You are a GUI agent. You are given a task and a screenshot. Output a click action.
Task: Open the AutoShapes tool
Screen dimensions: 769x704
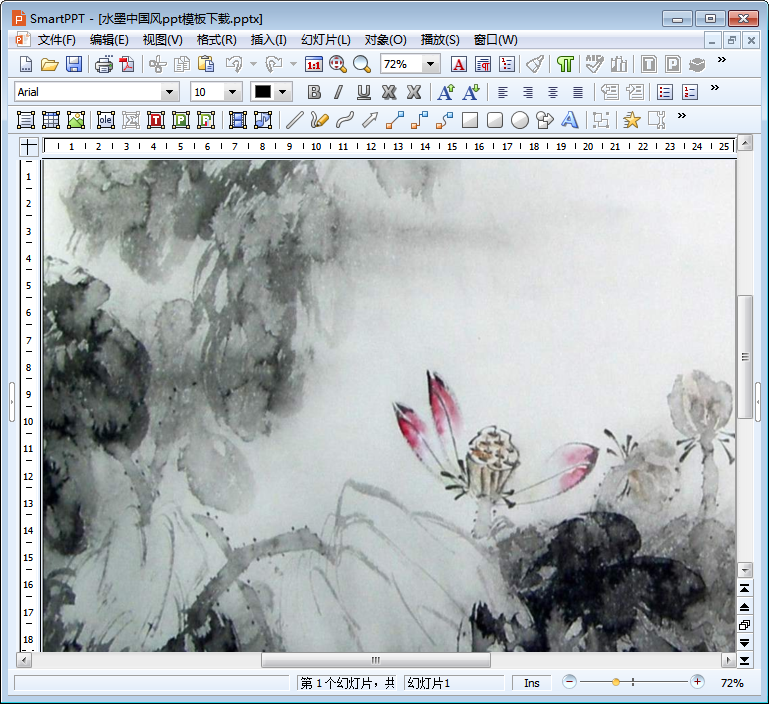544,120
